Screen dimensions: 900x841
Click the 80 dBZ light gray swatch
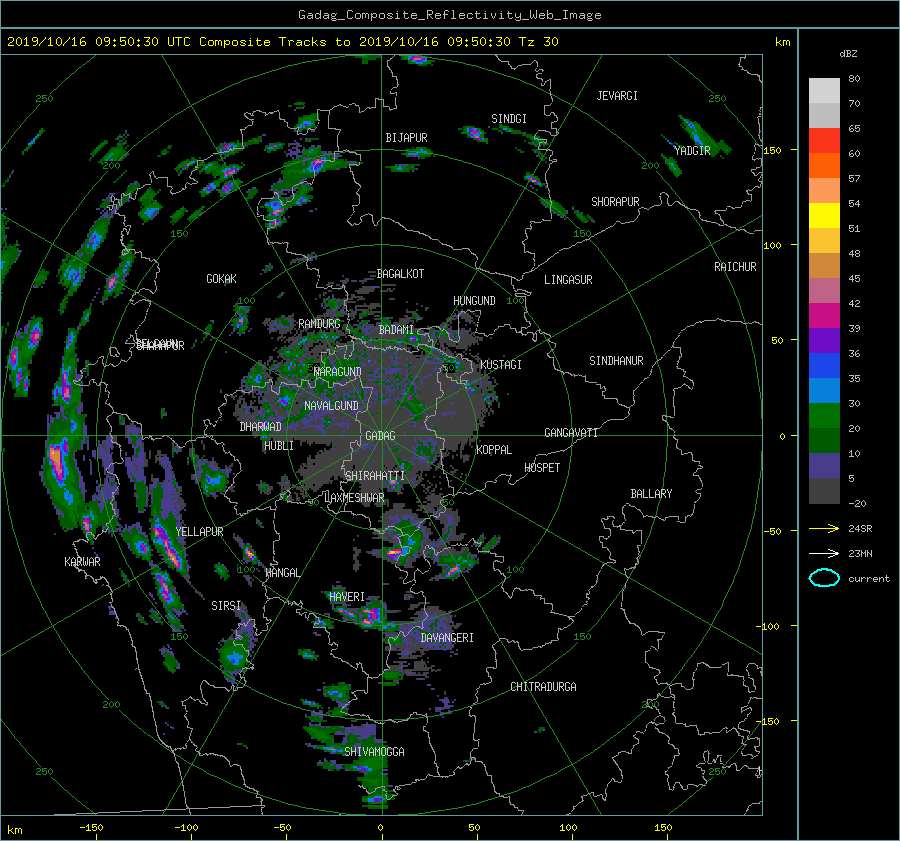824,91
